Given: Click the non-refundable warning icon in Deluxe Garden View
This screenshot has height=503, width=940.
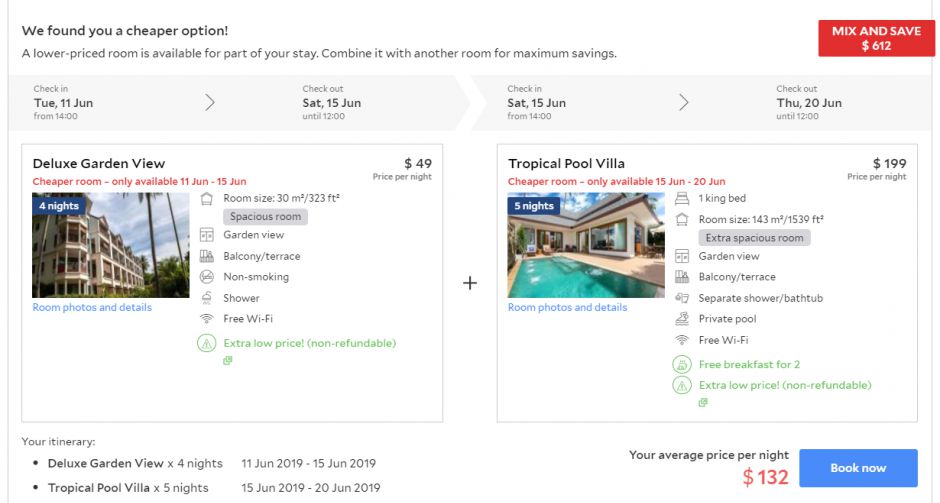Looking at the screenshot, I should click(x=207, y=343).
